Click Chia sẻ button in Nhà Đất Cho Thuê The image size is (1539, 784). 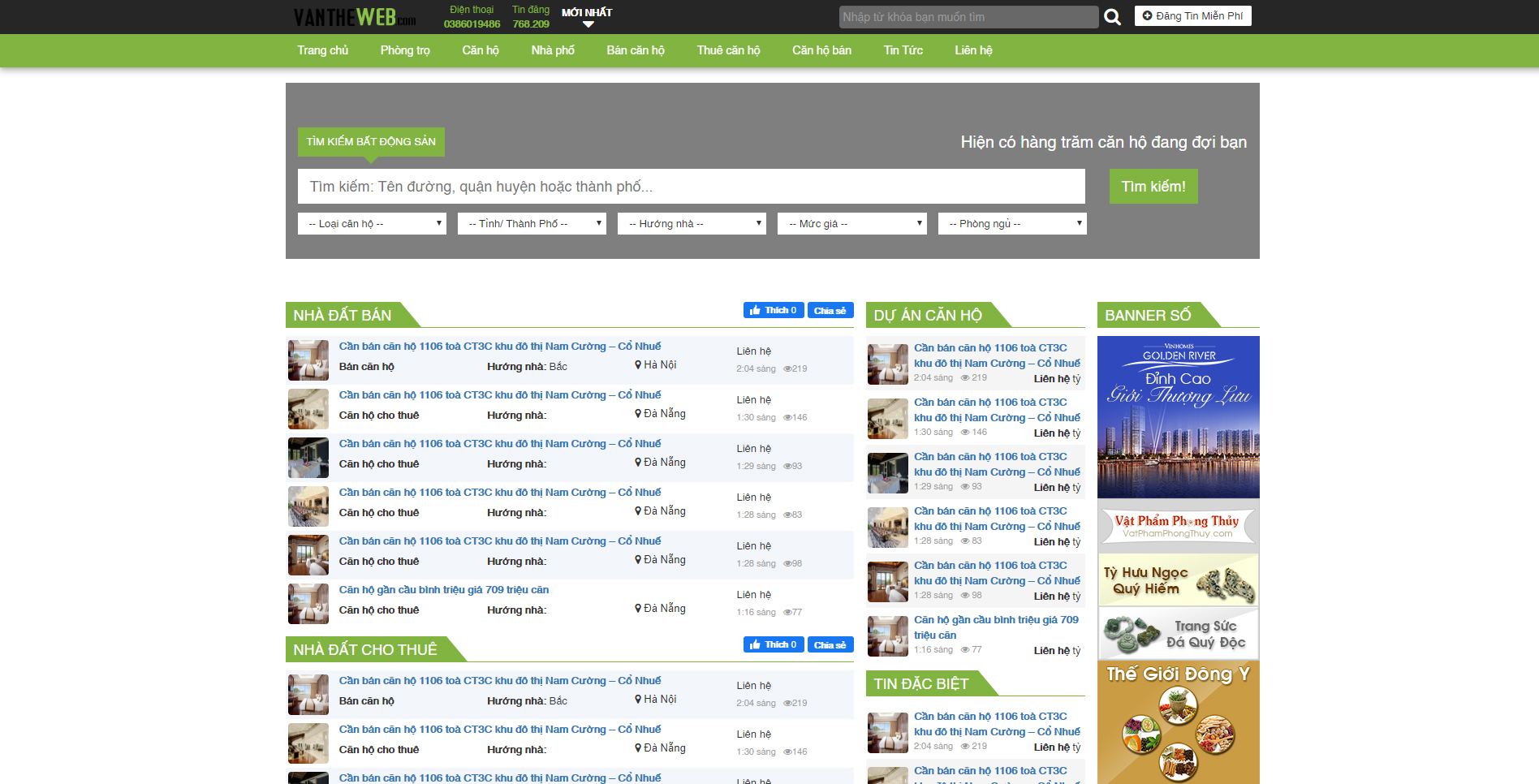point(830,645)
